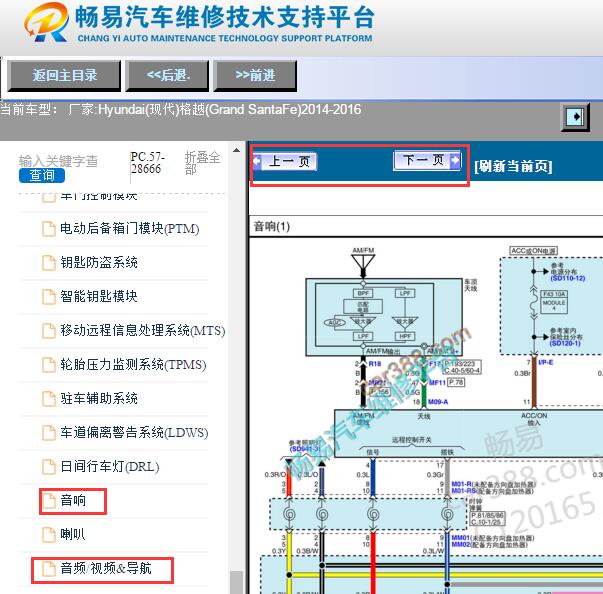
Task: Open the 上一页 previous page button
Action: tap(285, 161)
